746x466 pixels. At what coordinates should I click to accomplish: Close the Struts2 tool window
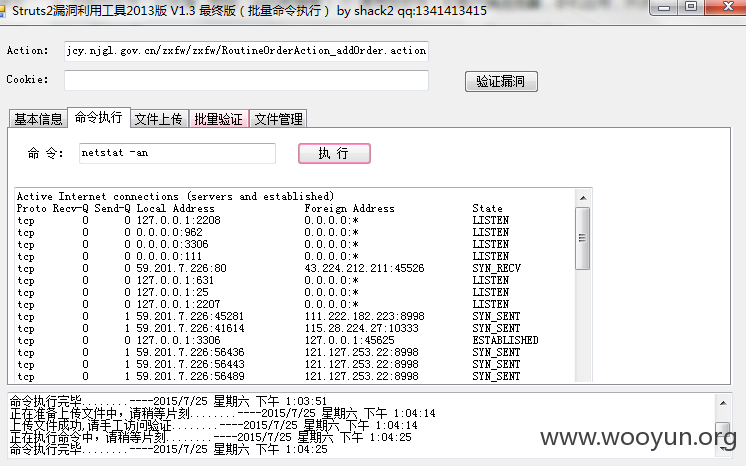tap(727, 8)
